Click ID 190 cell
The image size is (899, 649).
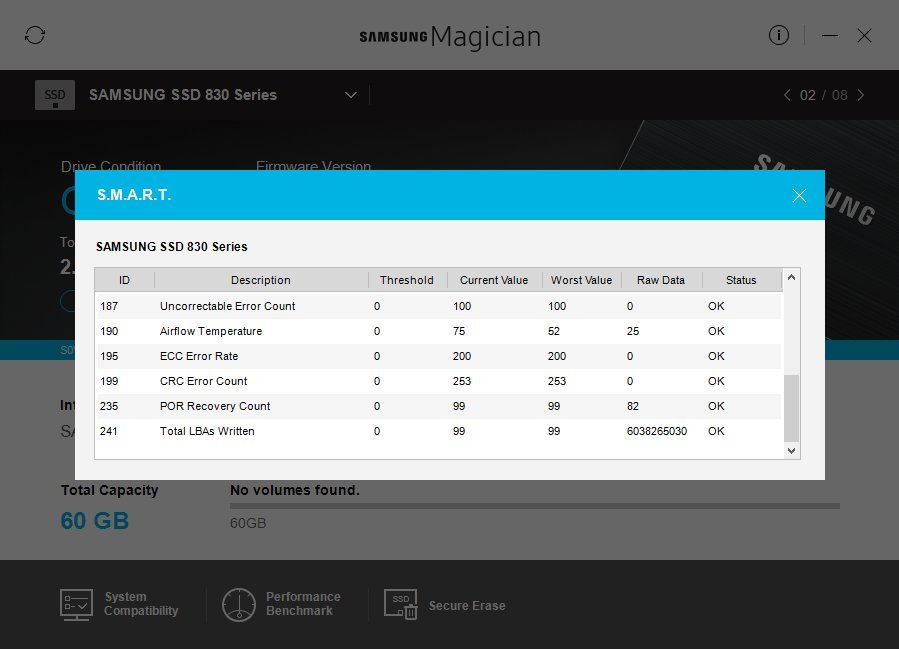click(x=109, y=331)
